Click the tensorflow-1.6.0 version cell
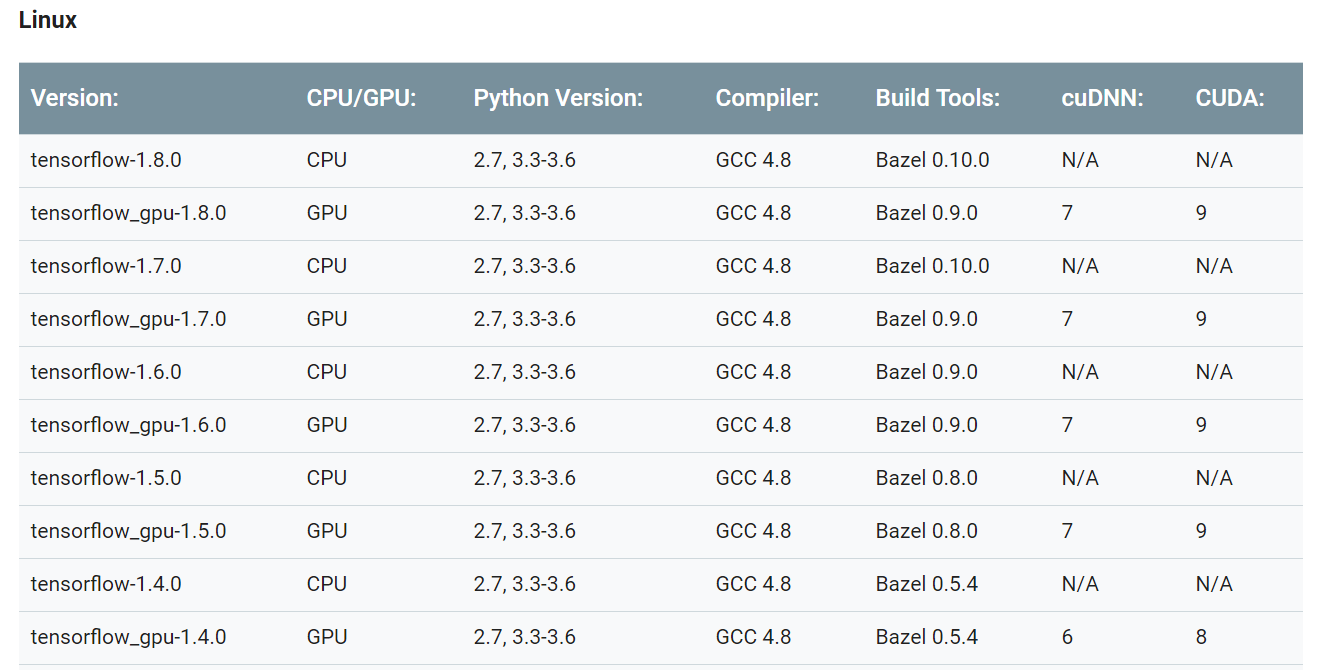The image size is (1324, 670). click(x=106, y=372)
